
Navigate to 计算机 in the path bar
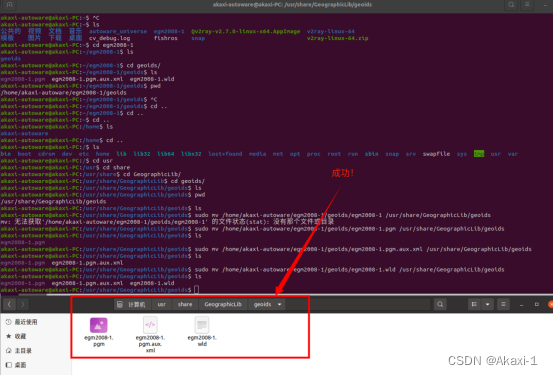136,304
